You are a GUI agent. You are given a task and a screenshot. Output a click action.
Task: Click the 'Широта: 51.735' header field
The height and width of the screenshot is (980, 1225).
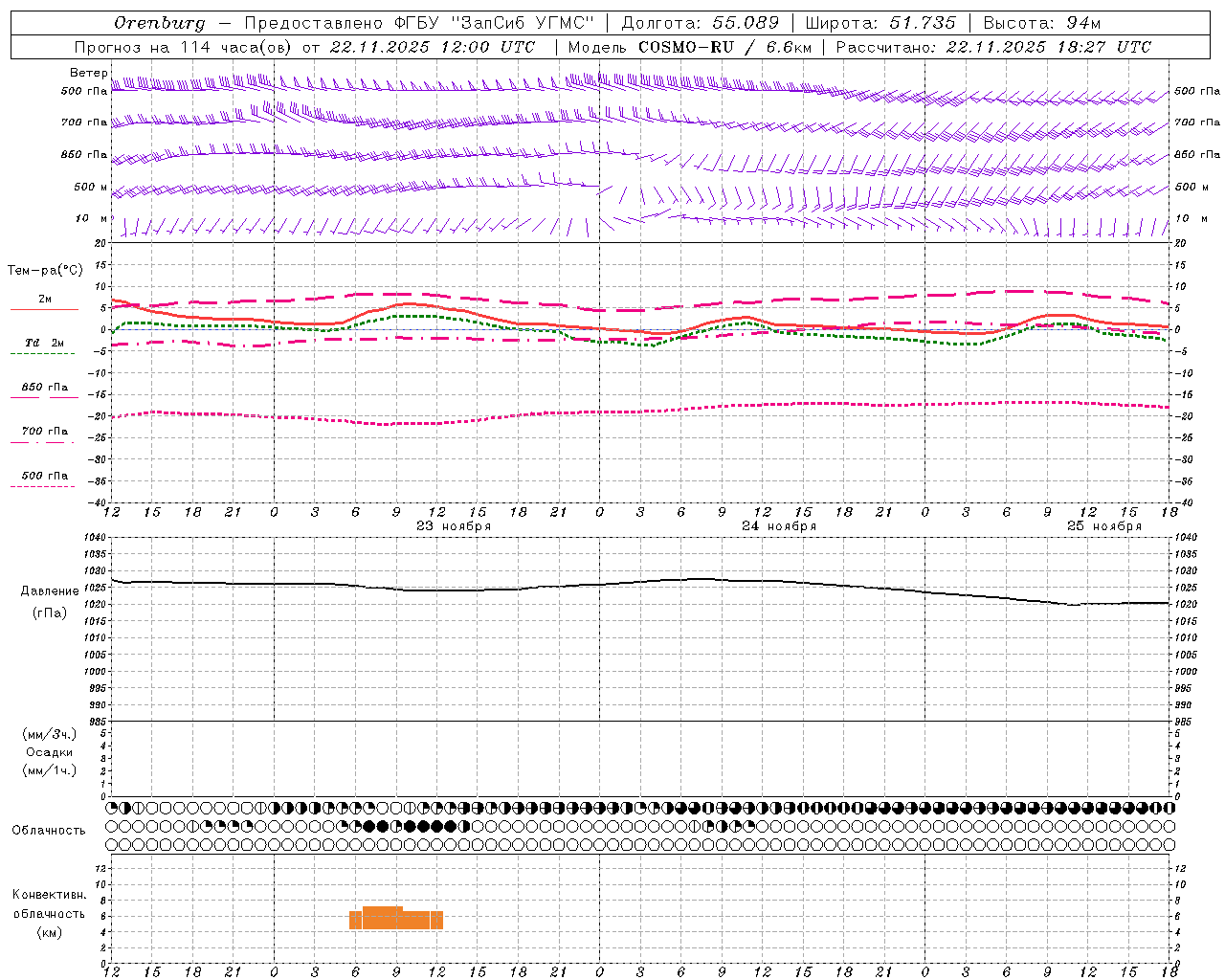(880, 23)
